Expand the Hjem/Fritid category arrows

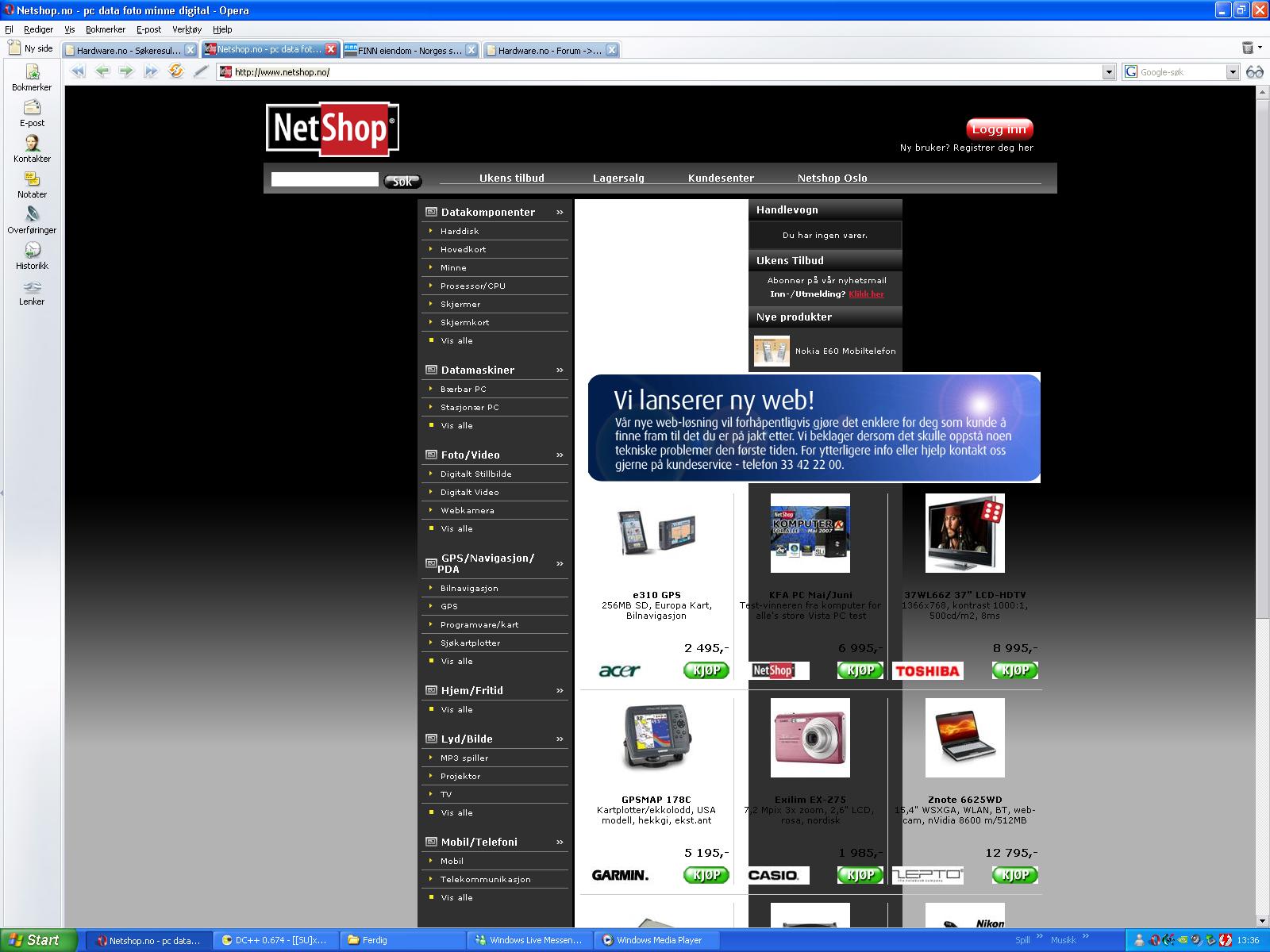tap(560, 690)
